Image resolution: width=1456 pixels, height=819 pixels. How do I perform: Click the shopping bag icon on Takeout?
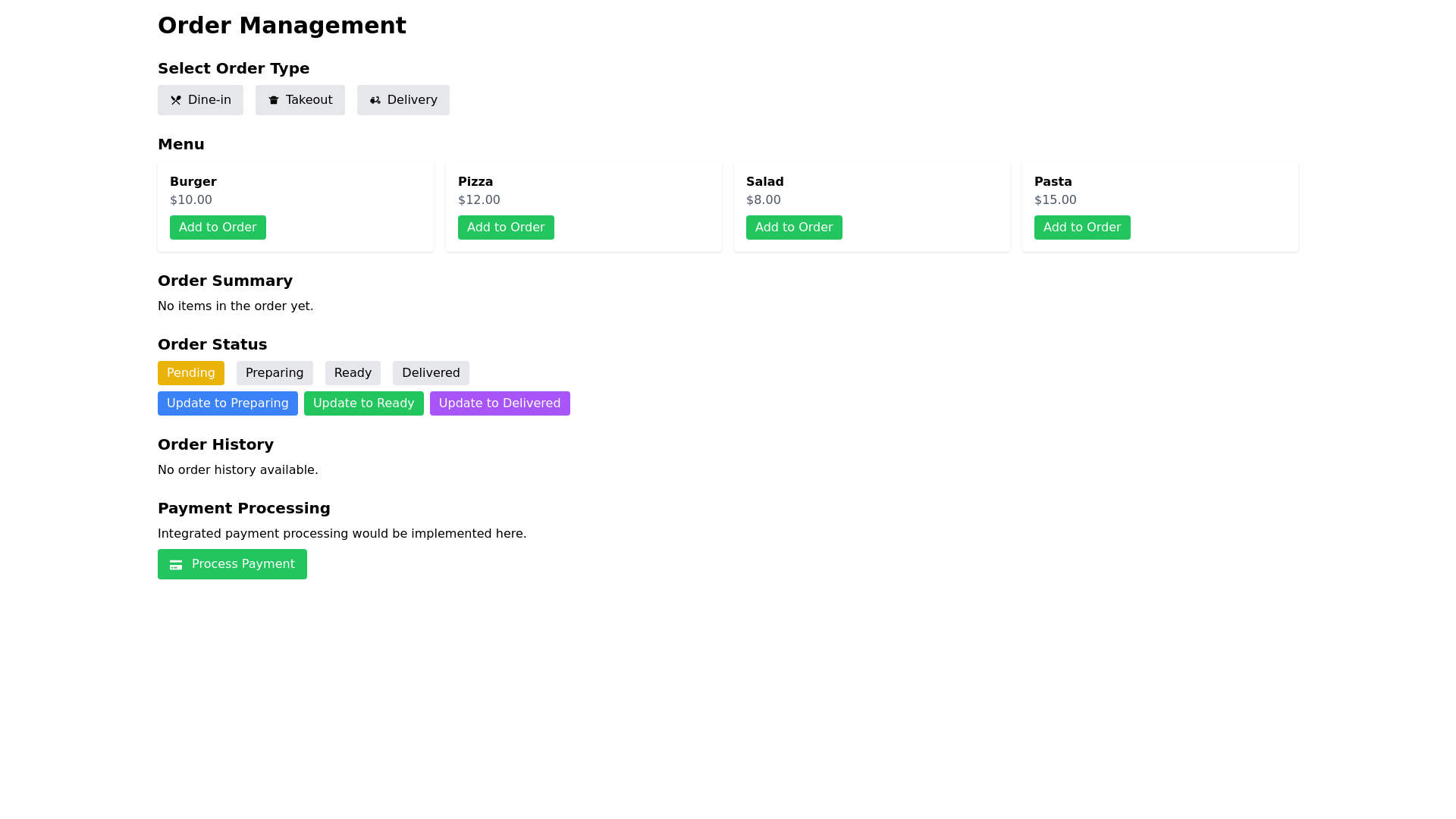coord(274,99)
